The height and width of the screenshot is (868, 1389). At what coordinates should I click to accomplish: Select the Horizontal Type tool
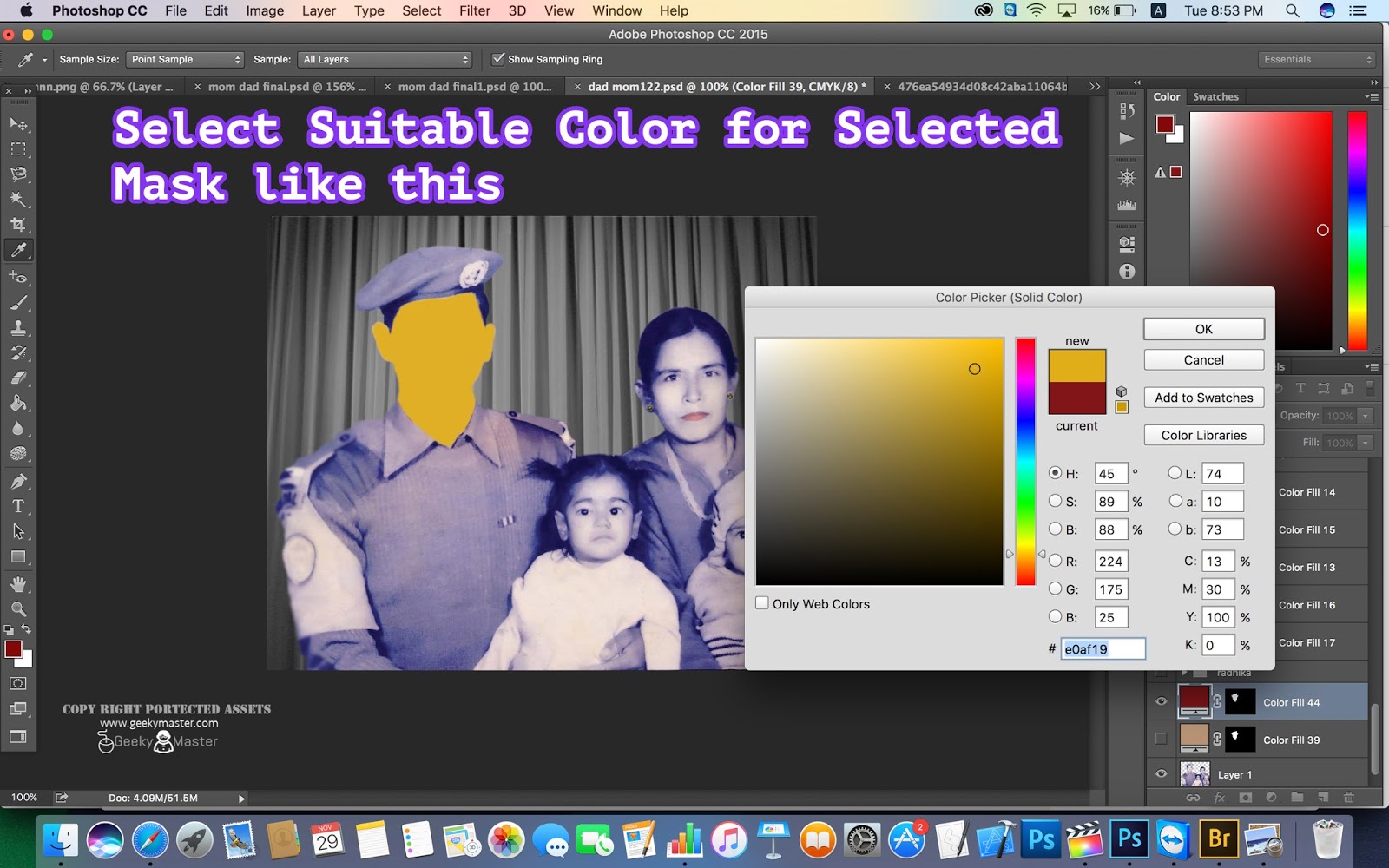coord(18,506)
